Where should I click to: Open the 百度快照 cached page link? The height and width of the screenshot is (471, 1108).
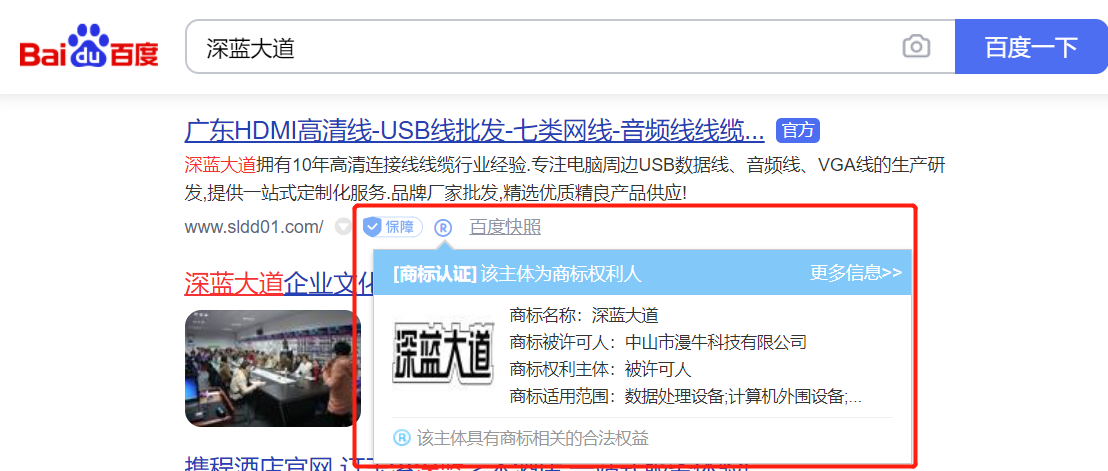tap(505, 227)
